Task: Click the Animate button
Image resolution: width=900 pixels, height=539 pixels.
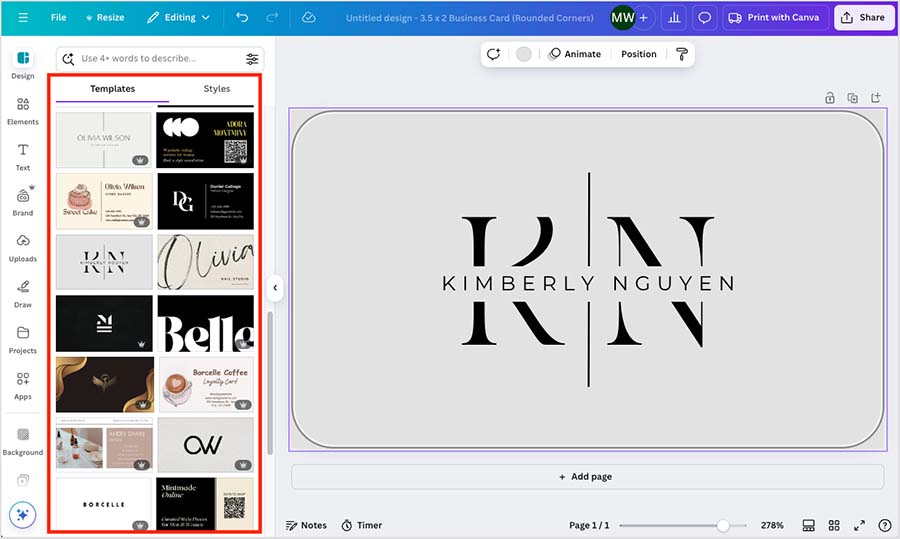Action: (x=575, y=54)
